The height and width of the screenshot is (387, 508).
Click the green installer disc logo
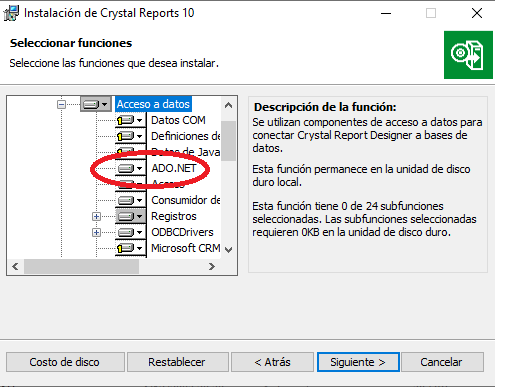coord(468,55)
